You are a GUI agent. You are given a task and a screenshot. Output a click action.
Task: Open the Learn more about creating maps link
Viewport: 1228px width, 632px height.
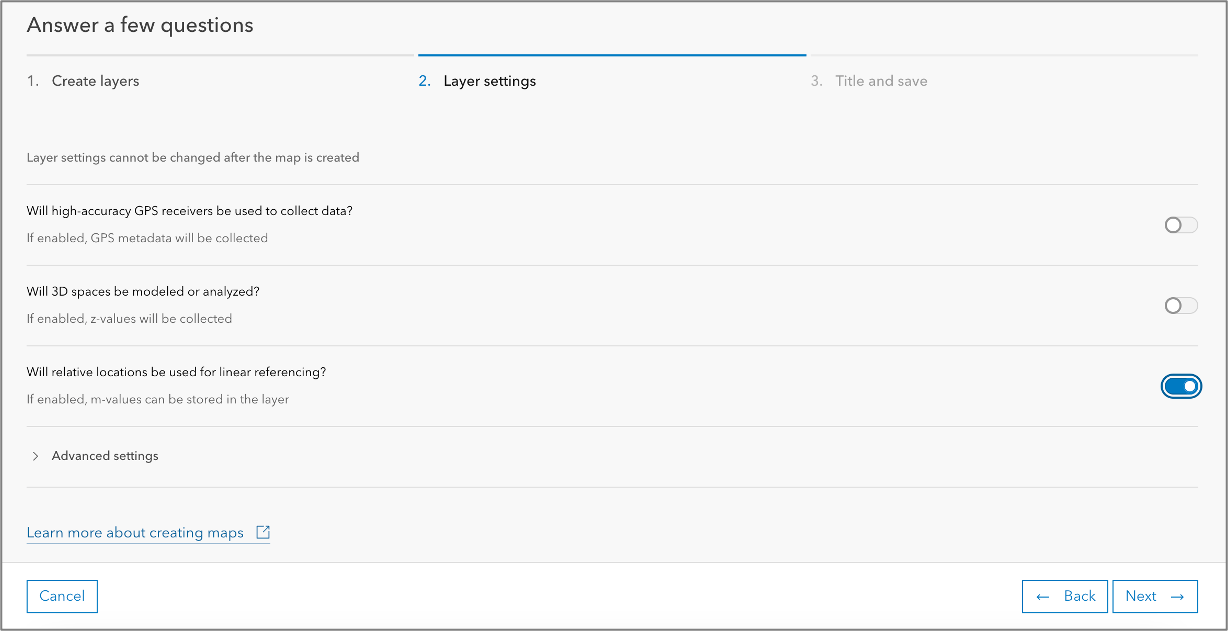(135, 532)
